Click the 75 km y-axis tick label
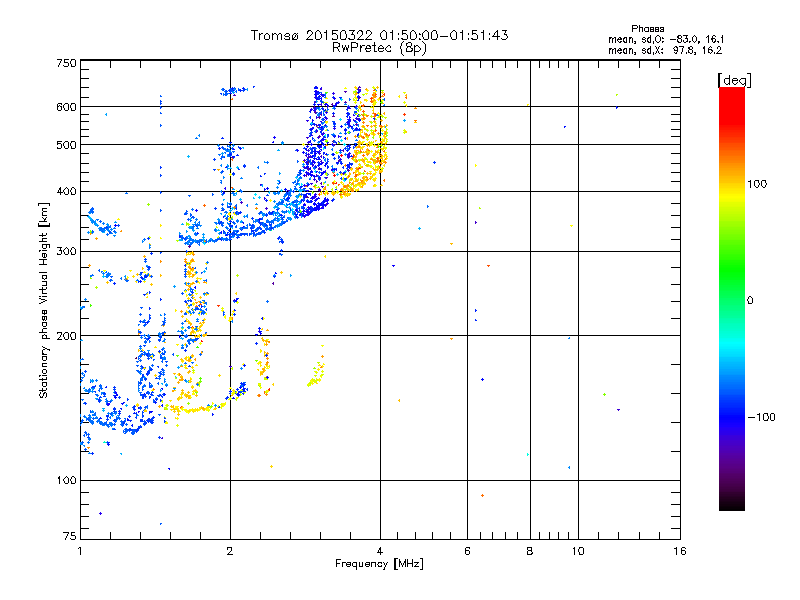 coord(69,537)
